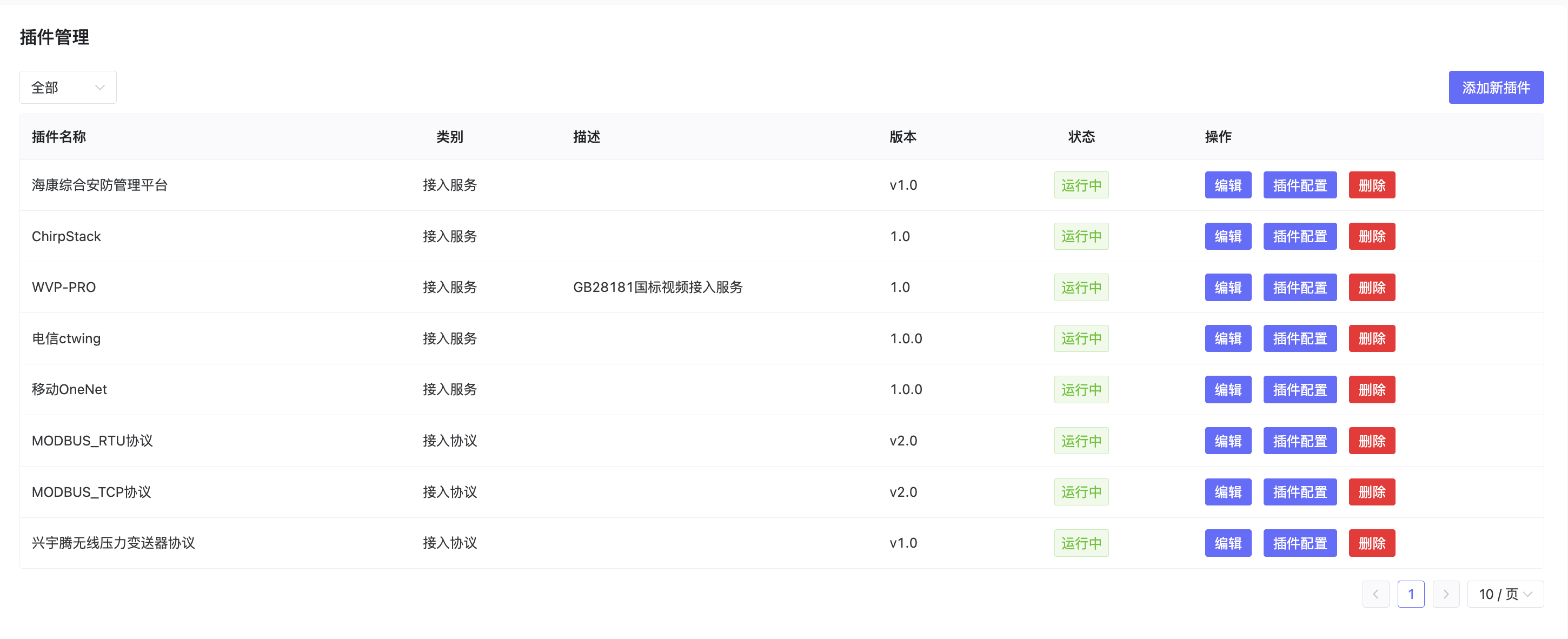The image size is (1568, 639).
Task: Delete the WVP-PRO plugin
Action: [x=1371, y=287]
